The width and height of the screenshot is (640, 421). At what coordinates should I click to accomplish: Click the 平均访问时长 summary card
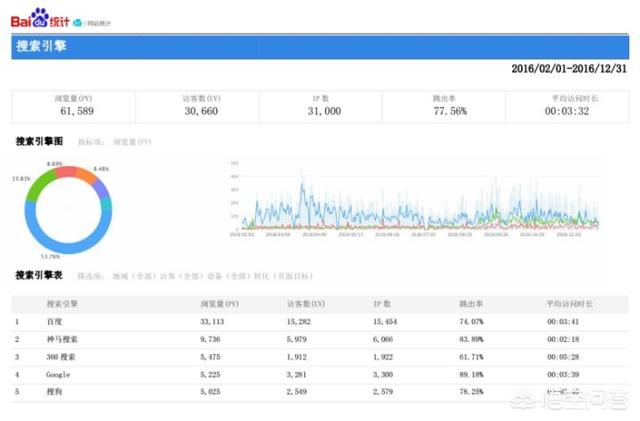point(567,105)
